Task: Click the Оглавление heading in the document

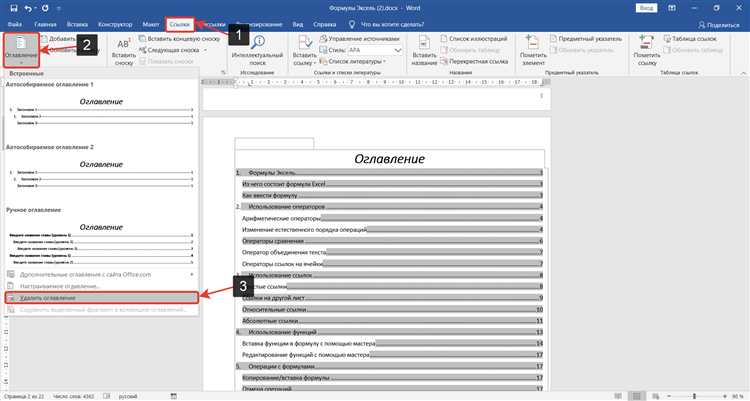Action: click(x=389, y=159)
